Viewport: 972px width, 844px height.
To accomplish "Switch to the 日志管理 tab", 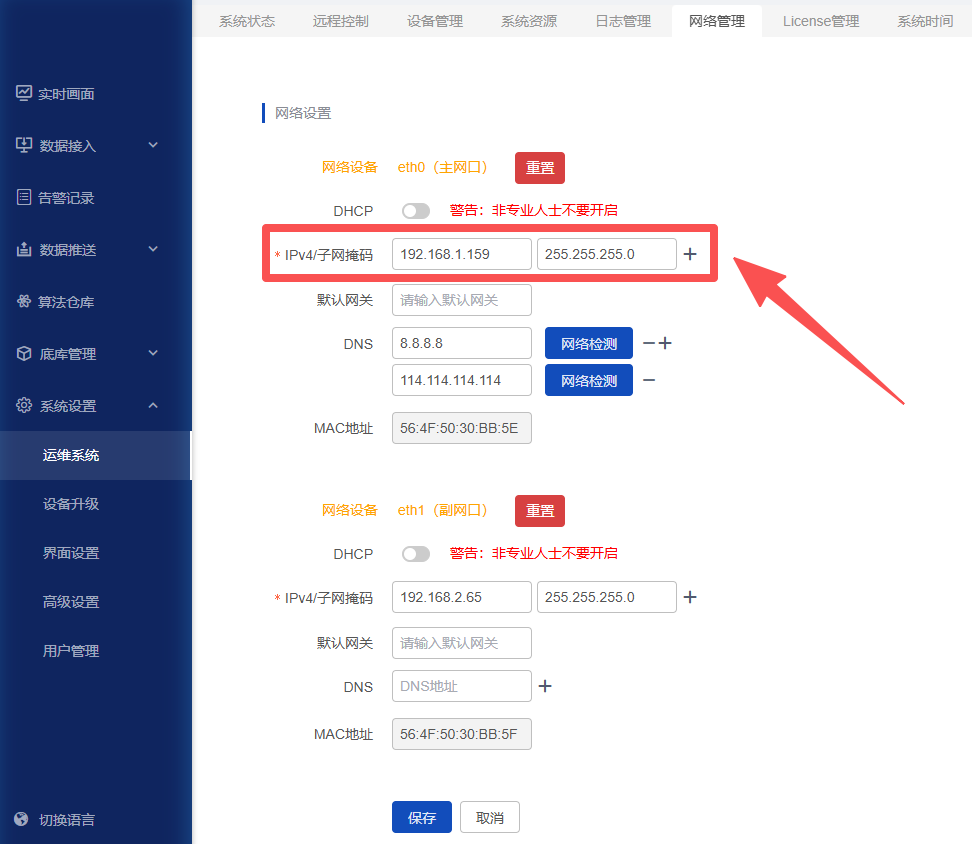I will 622,21.
